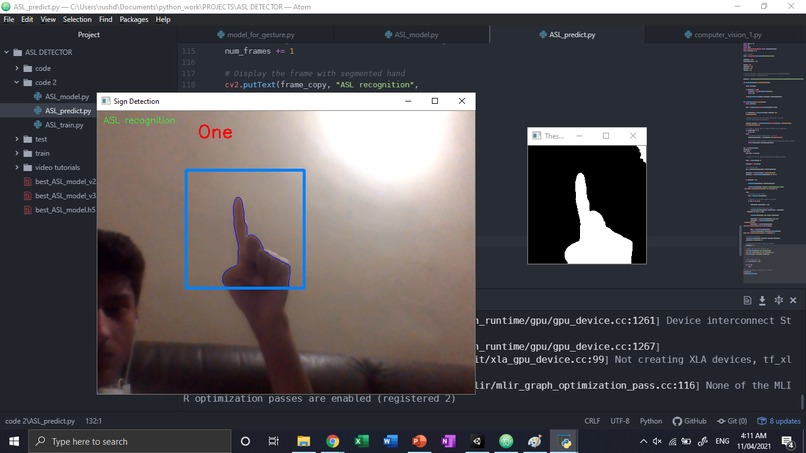
Task: Click the Thresholded window title icon
Action: click(x=536, y=136)
